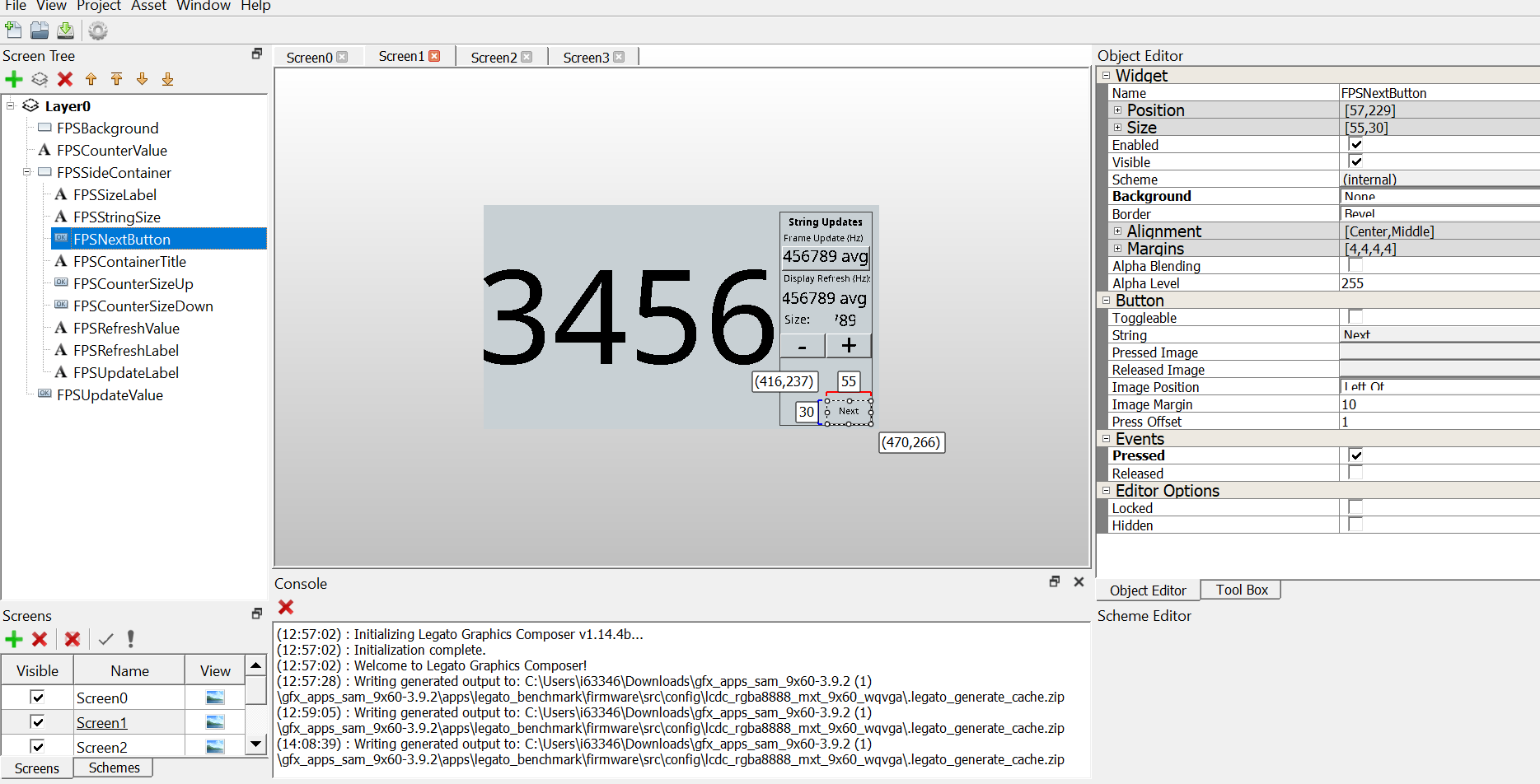Switch to the Screen2 tab
Screen dimensions: 1540x784
point(502,57)
